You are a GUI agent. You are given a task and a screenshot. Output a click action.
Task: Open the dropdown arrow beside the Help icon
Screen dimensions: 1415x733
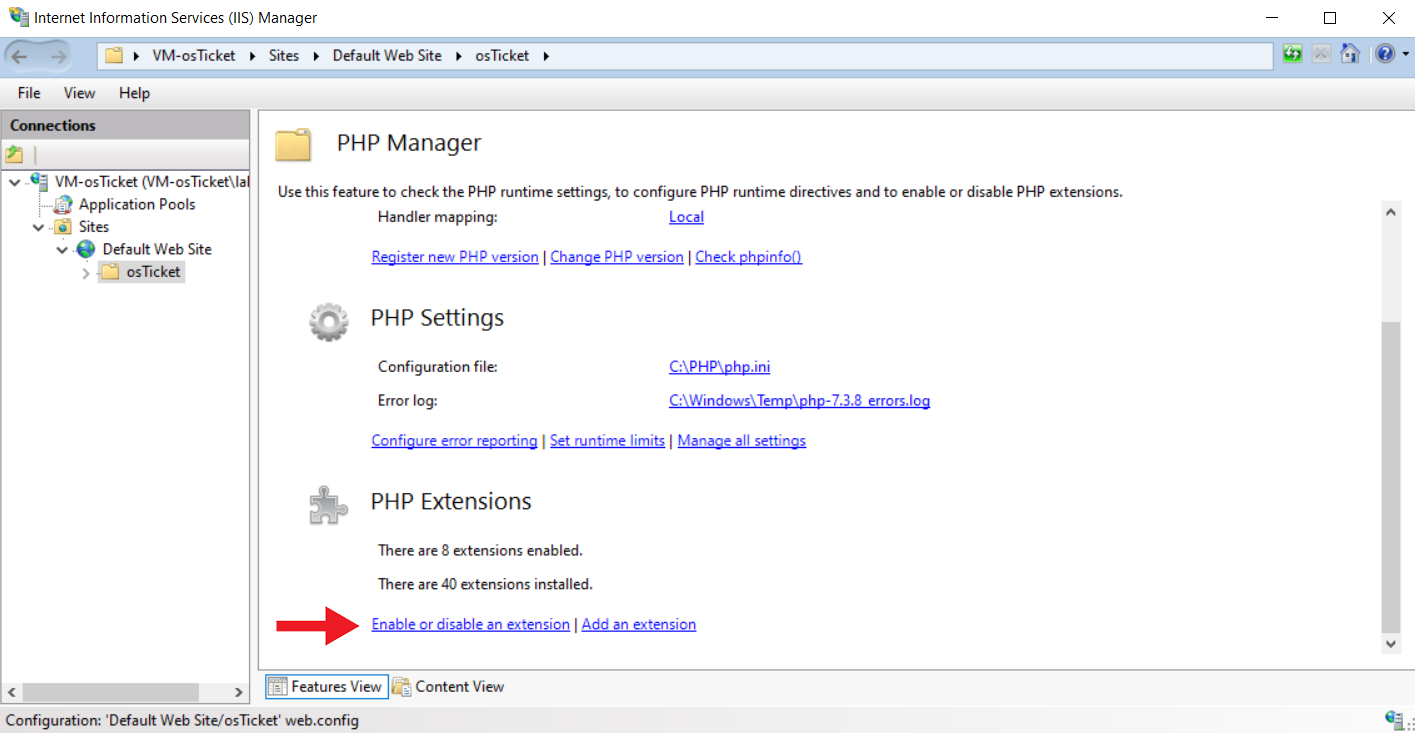click(1405, 55)
